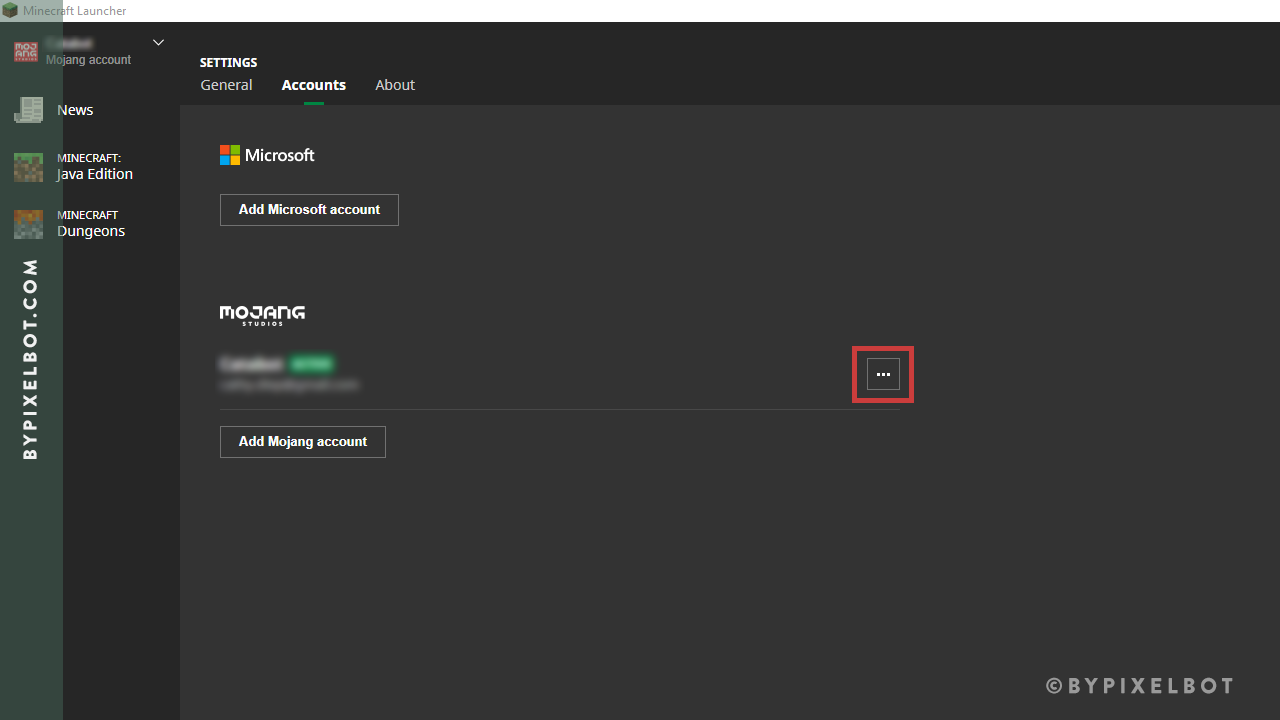Open the Minecraft Java Edition sidebar icon
This screenshot has height=720, width=1280.
27,166
